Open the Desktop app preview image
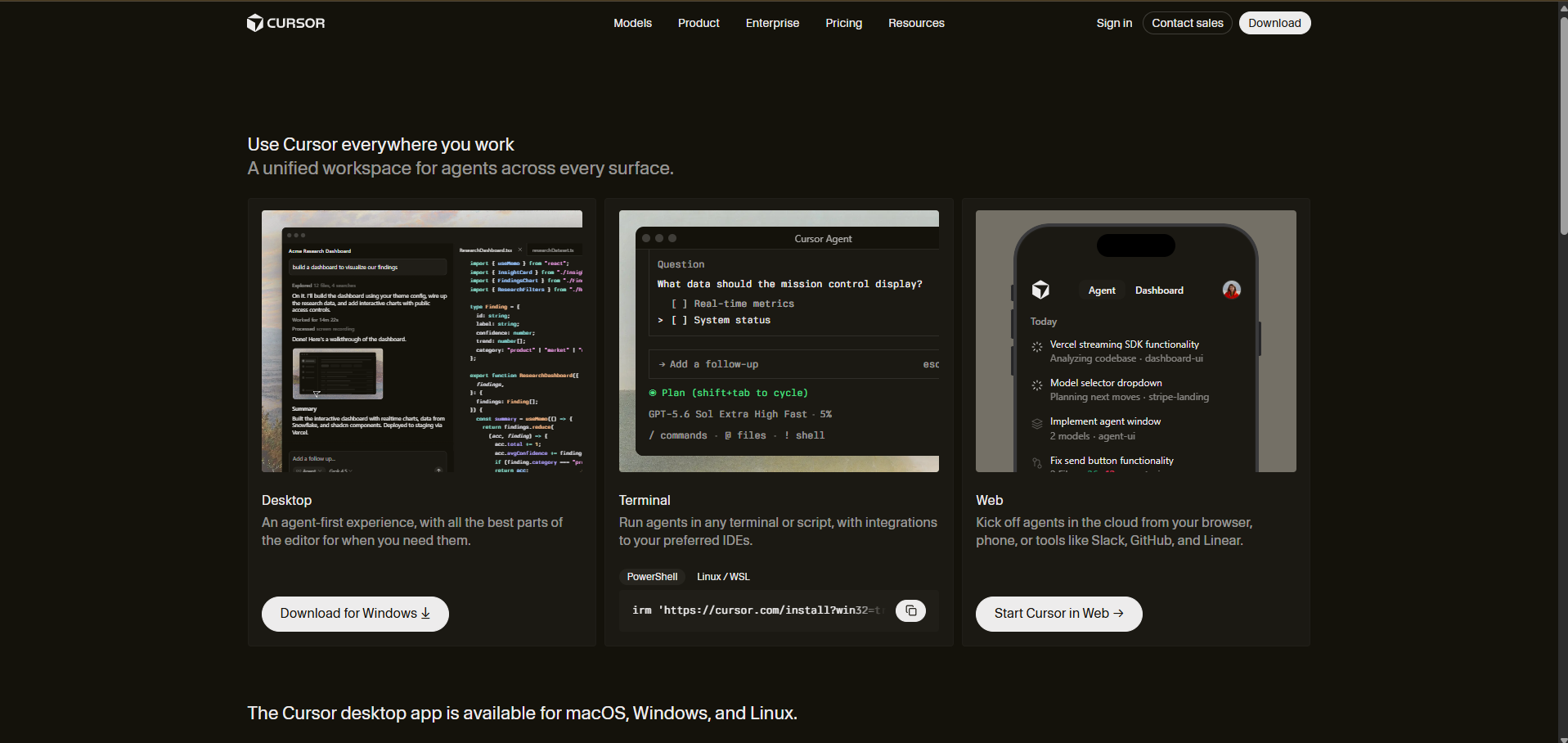1568x743 pixels. 422,341
